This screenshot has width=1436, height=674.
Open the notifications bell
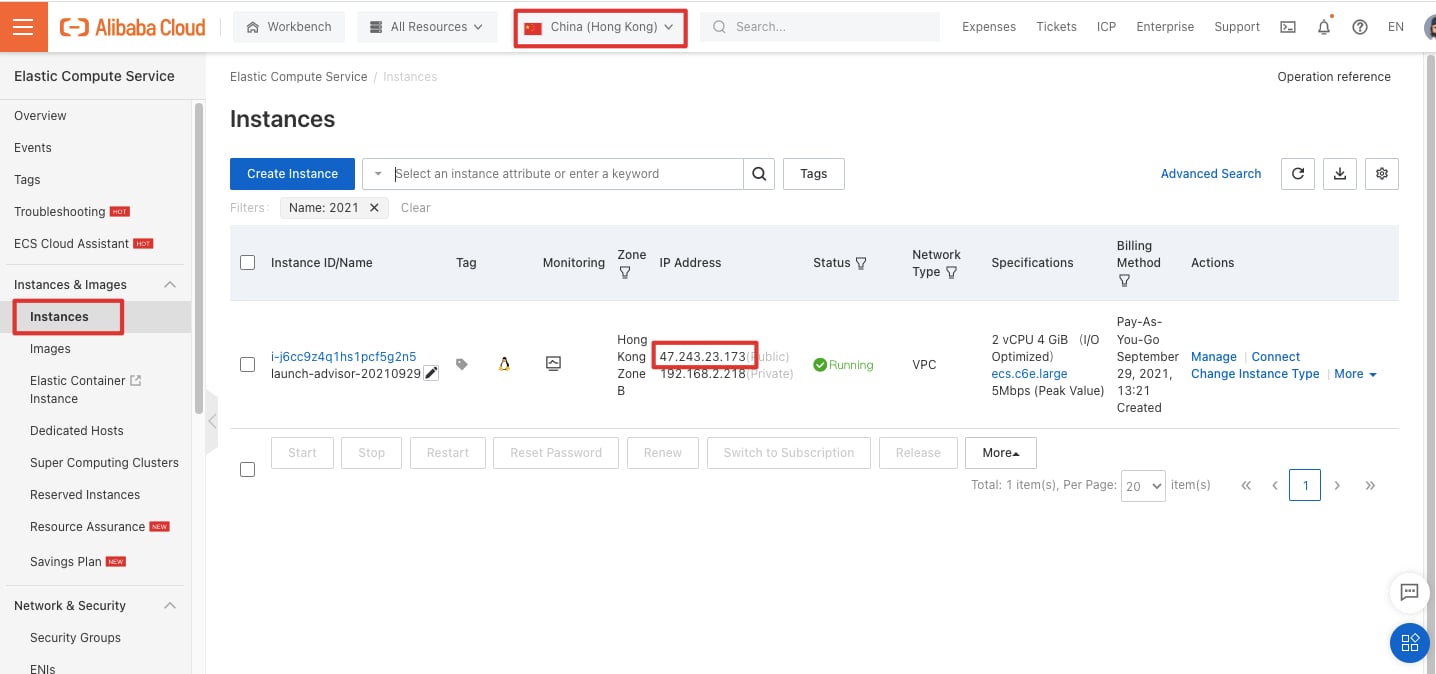click(1324, 27)
